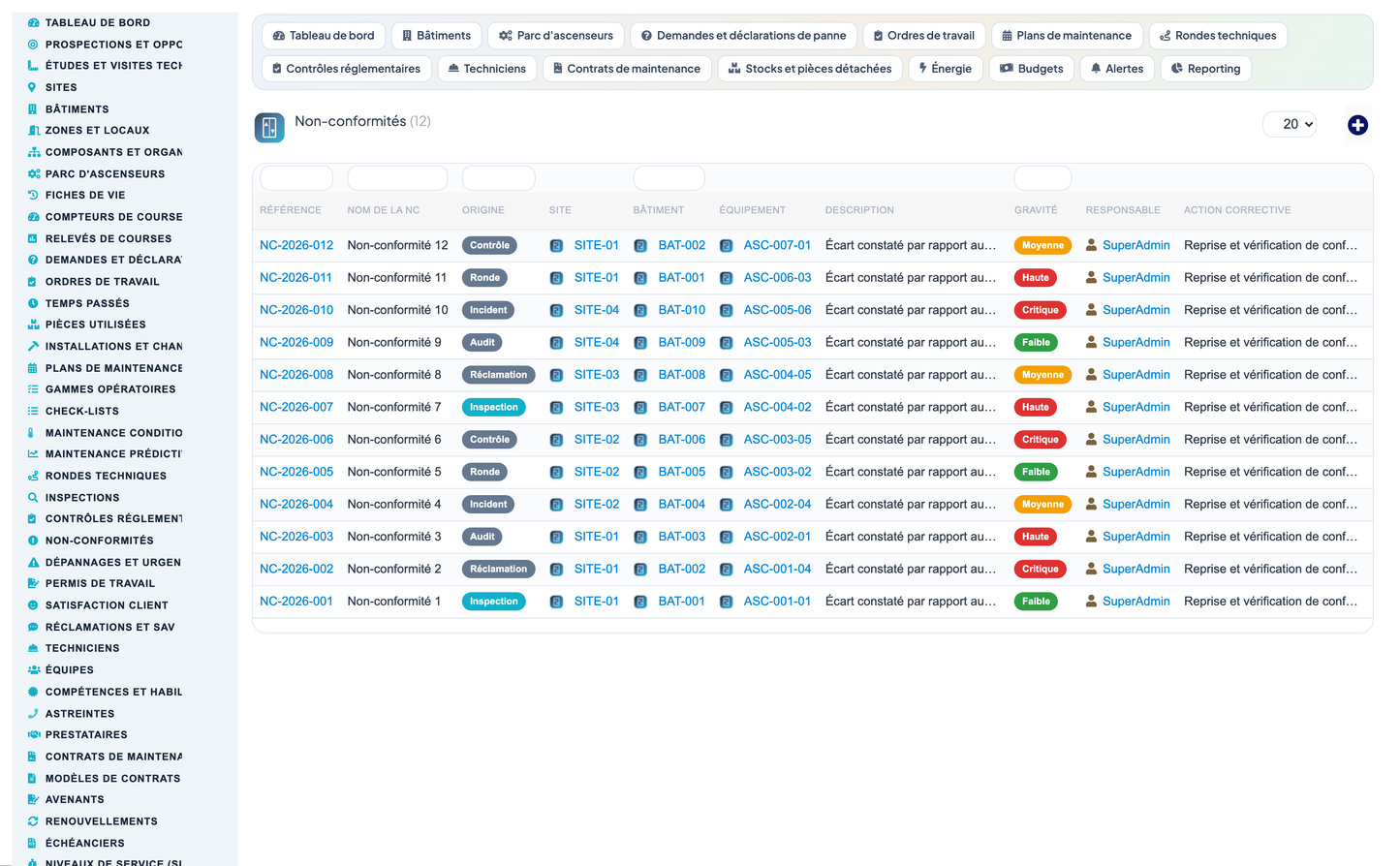
Task: Click the Gravité filter field
Action: [1042, 178]
